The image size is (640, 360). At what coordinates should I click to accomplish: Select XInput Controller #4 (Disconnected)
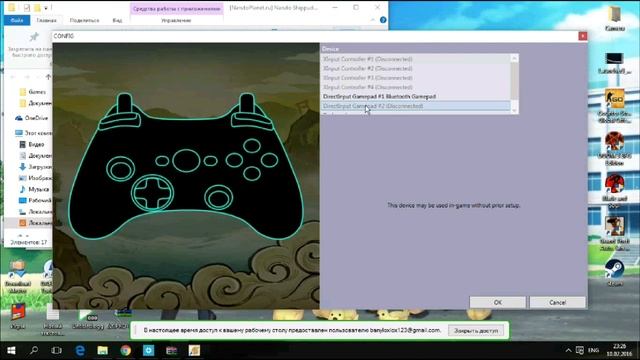[415, 87]
